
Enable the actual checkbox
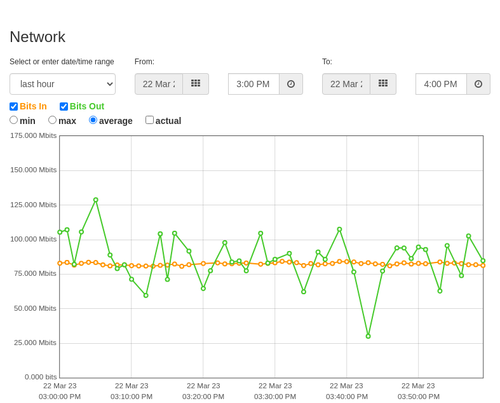pos(150,120)
